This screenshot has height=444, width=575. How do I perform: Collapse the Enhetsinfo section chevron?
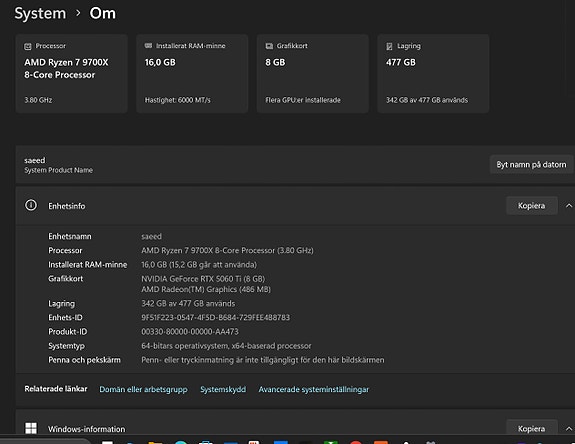(569, 206)
